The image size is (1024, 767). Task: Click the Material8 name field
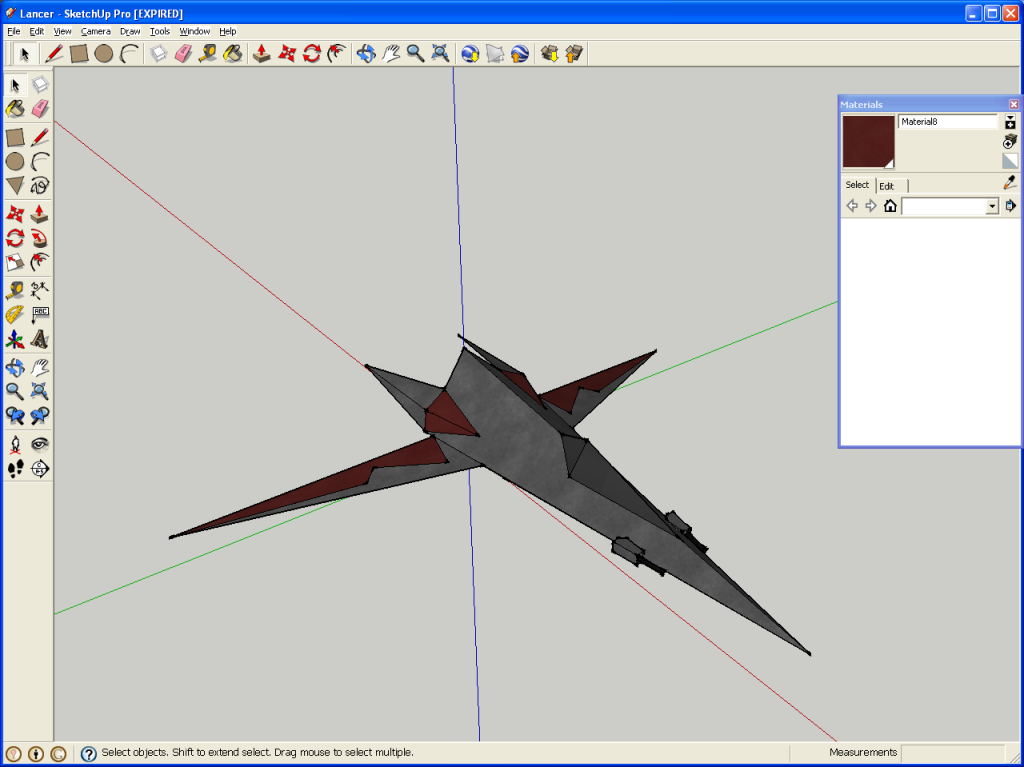tap(948, 122)
